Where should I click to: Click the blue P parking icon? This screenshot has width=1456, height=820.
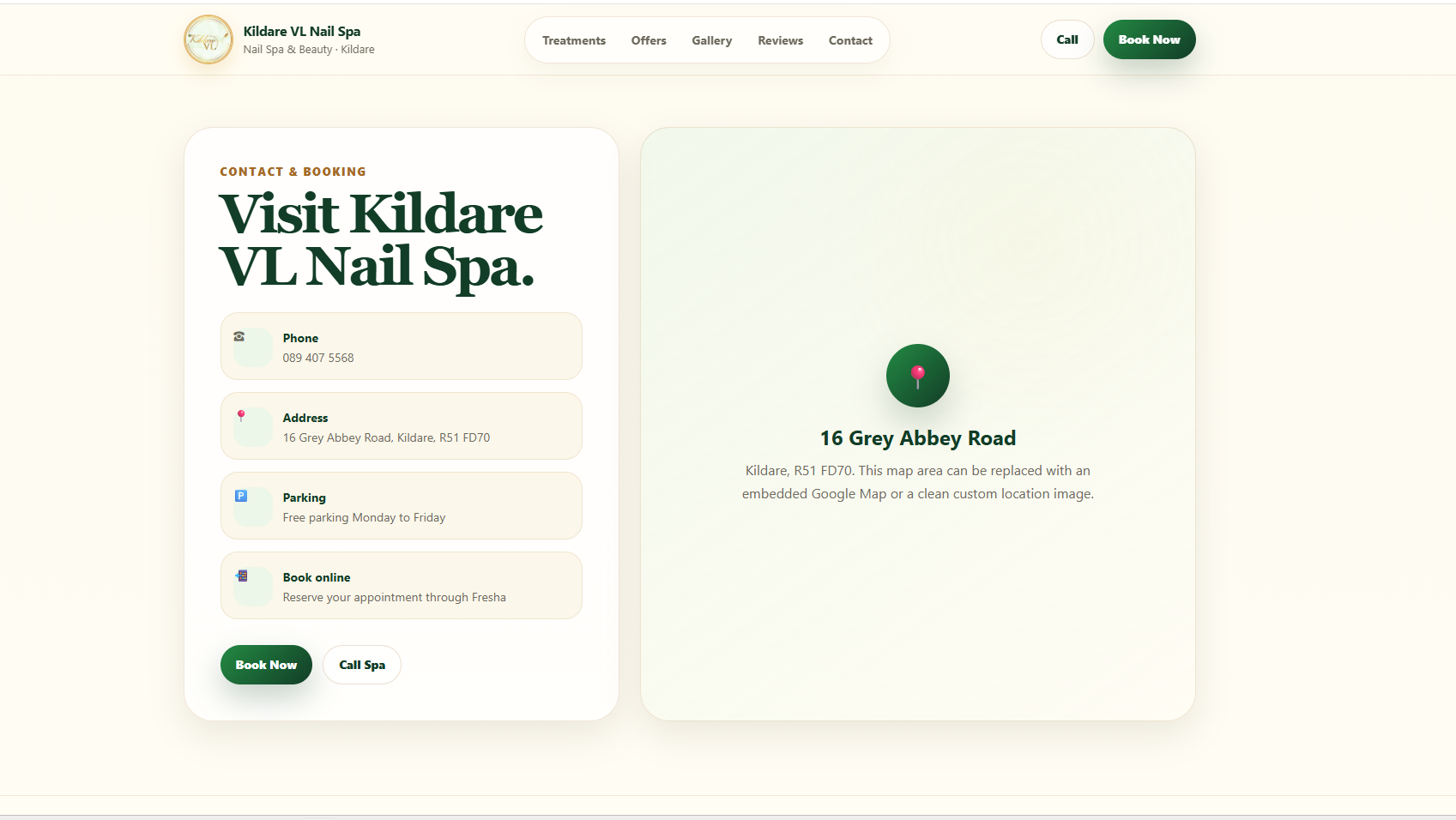(241, 496)
